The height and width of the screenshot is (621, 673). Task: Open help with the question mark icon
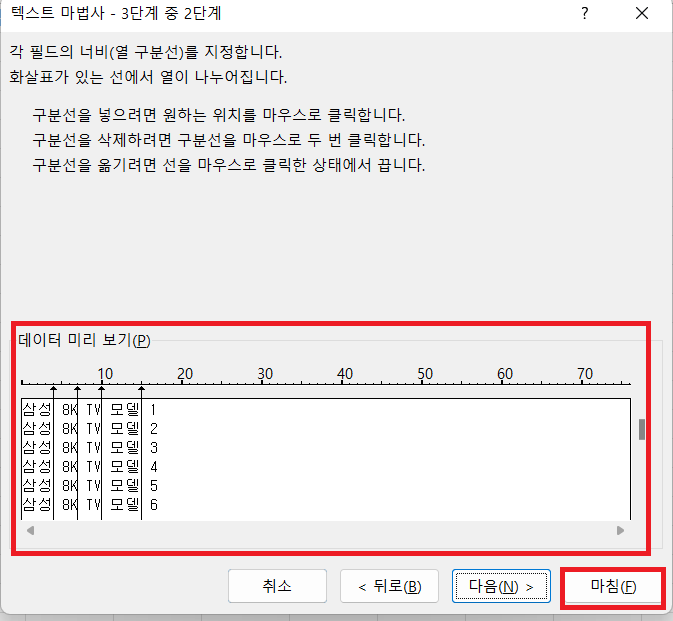pyautogui.click(x=585, y=13)
